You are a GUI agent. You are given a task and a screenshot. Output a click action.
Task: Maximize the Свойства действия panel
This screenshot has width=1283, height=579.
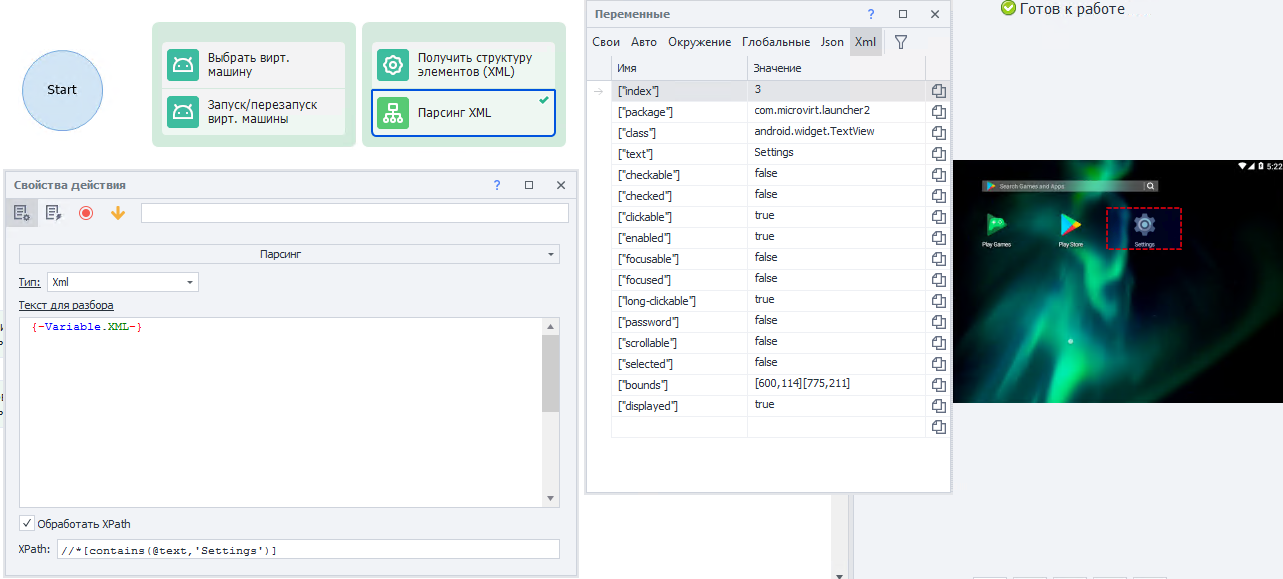529,185
